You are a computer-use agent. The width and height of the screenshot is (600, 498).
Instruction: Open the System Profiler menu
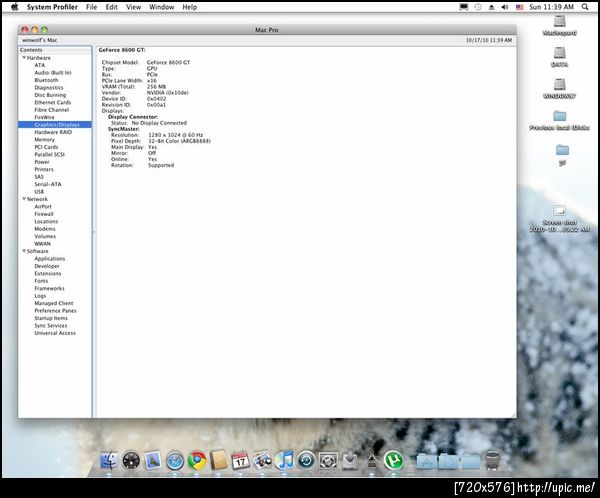(52, 7)
